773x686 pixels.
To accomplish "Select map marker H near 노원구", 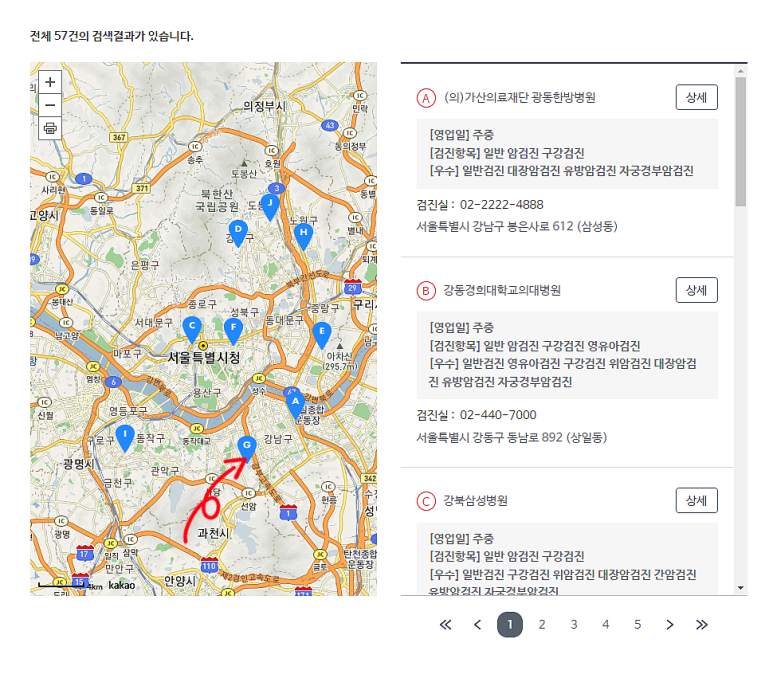I will (303, 237).
